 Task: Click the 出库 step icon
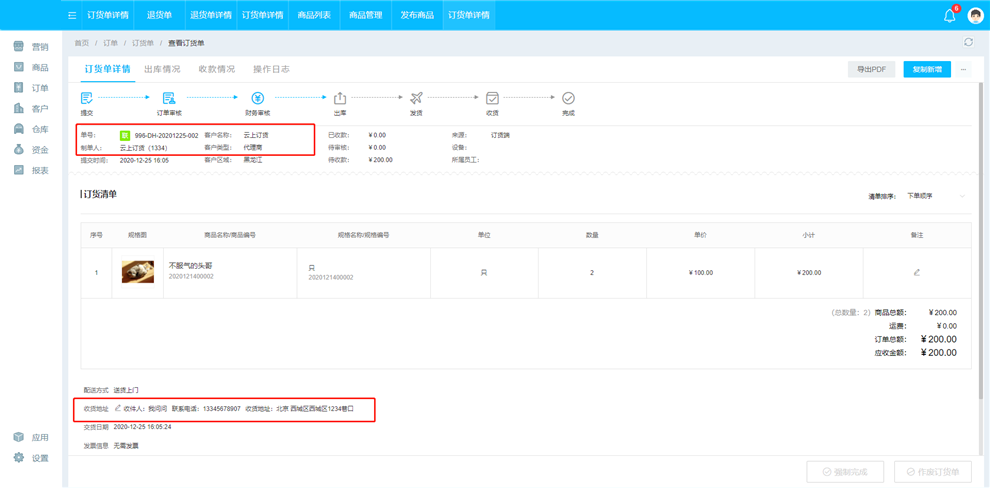pos(340,98)
